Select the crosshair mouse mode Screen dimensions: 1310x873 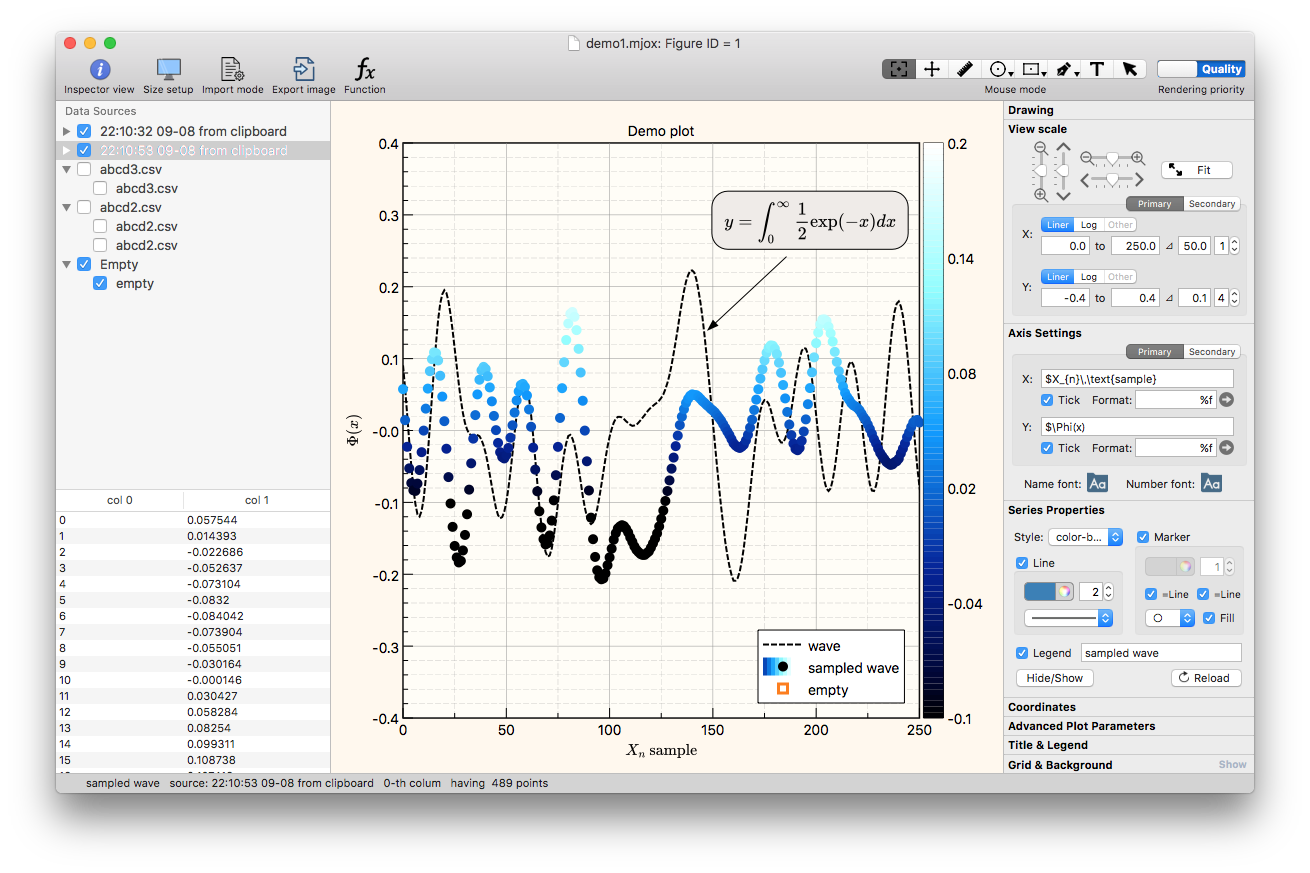(x=932, y=69)
